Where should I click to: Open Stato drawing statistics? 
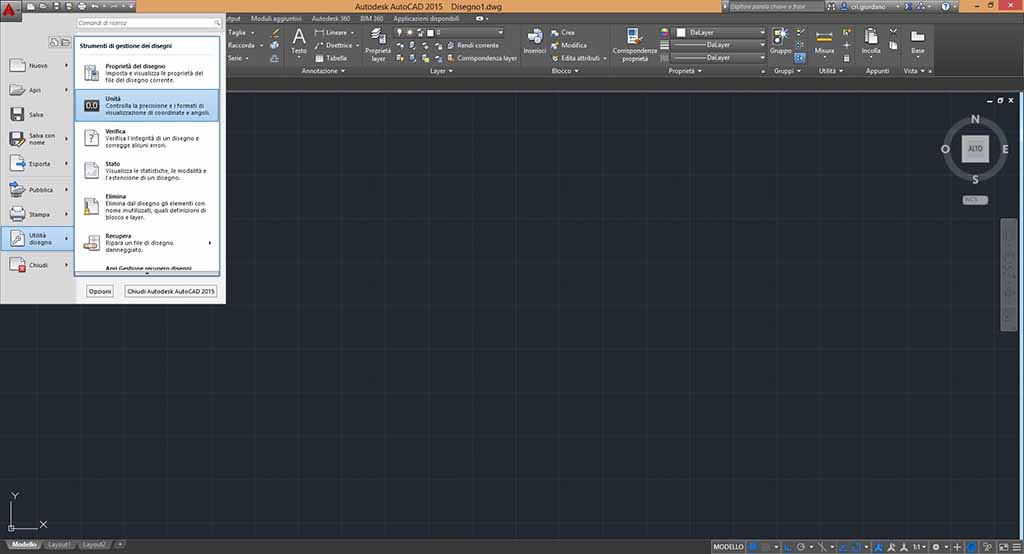(x=147, y=171)
